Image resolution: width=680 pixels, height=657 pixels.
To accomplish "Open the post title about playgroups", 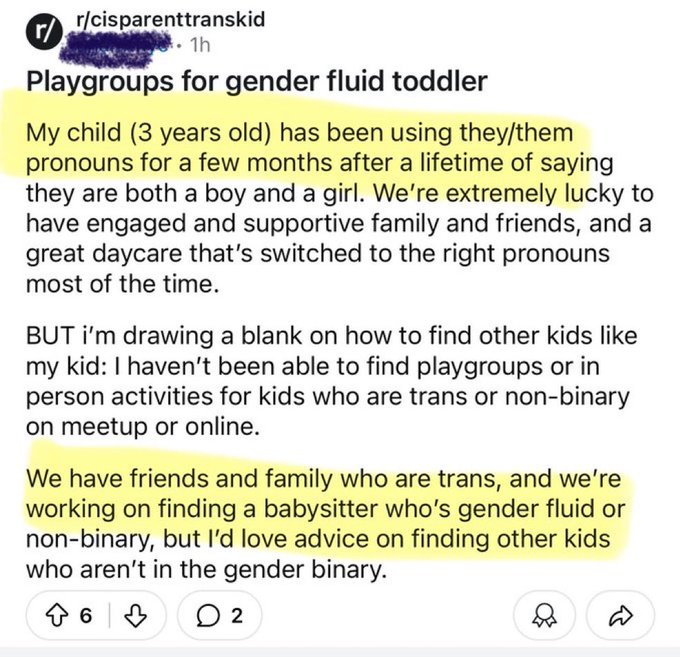I will point(256,82).
